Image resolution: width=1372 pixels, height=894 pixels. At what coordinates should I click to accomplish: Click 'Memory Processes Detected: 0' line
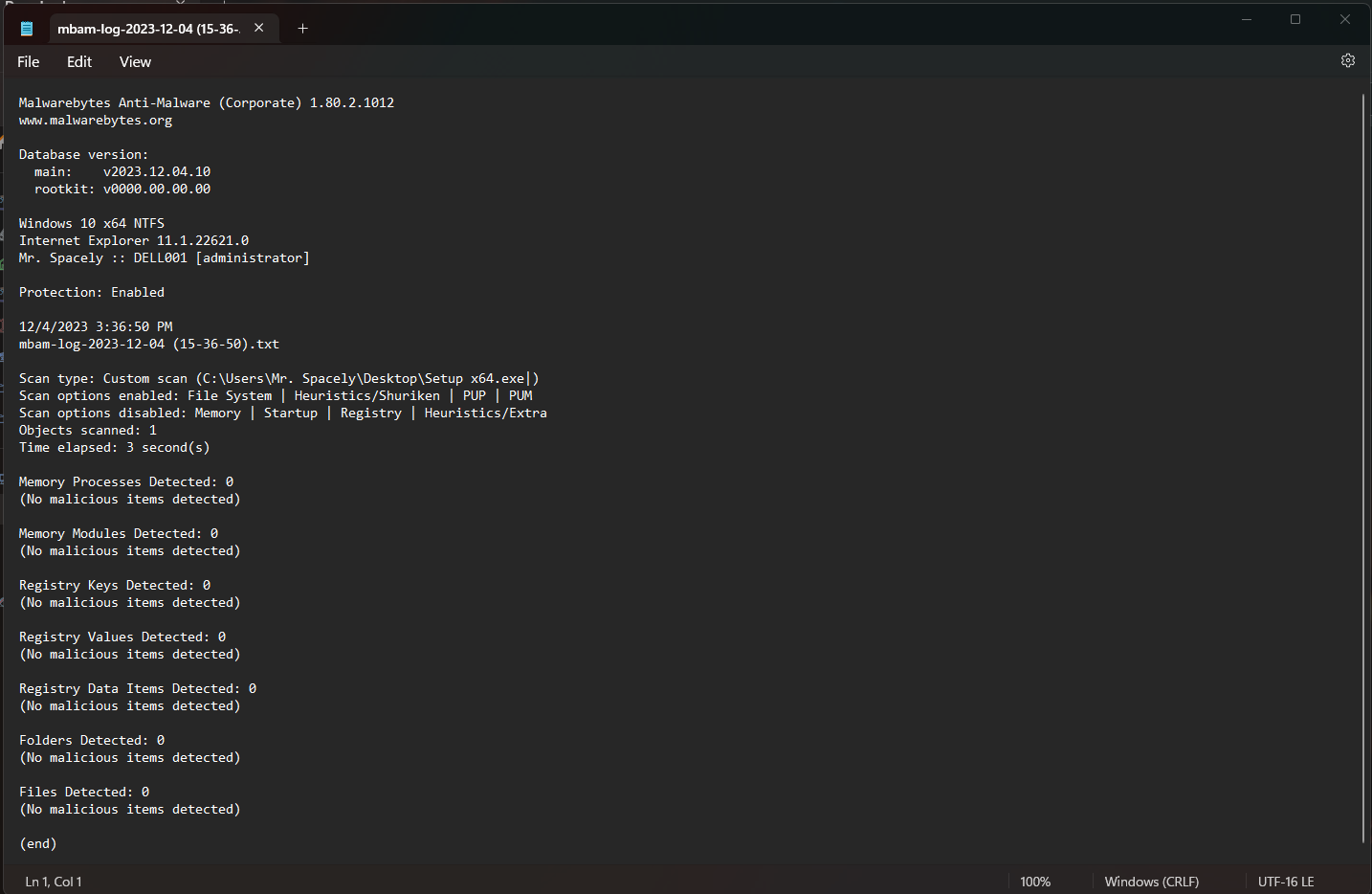point(126,481)
